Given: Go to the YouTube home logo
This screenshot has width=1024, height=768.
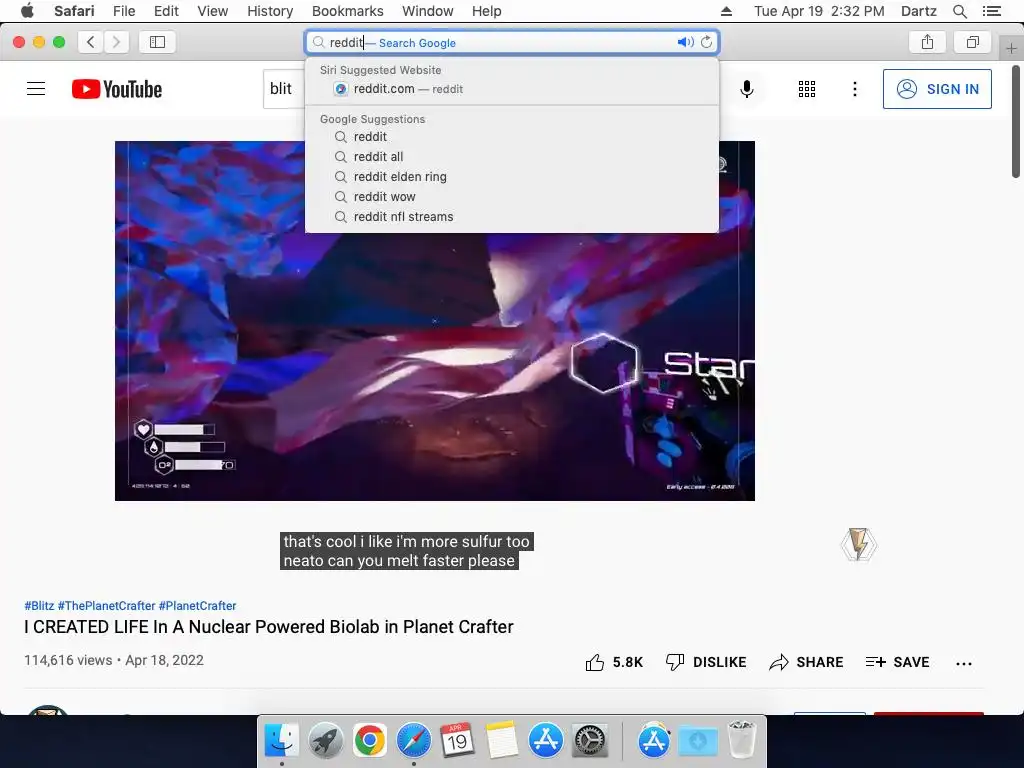Looking at the screenshot, I should 117,89.
